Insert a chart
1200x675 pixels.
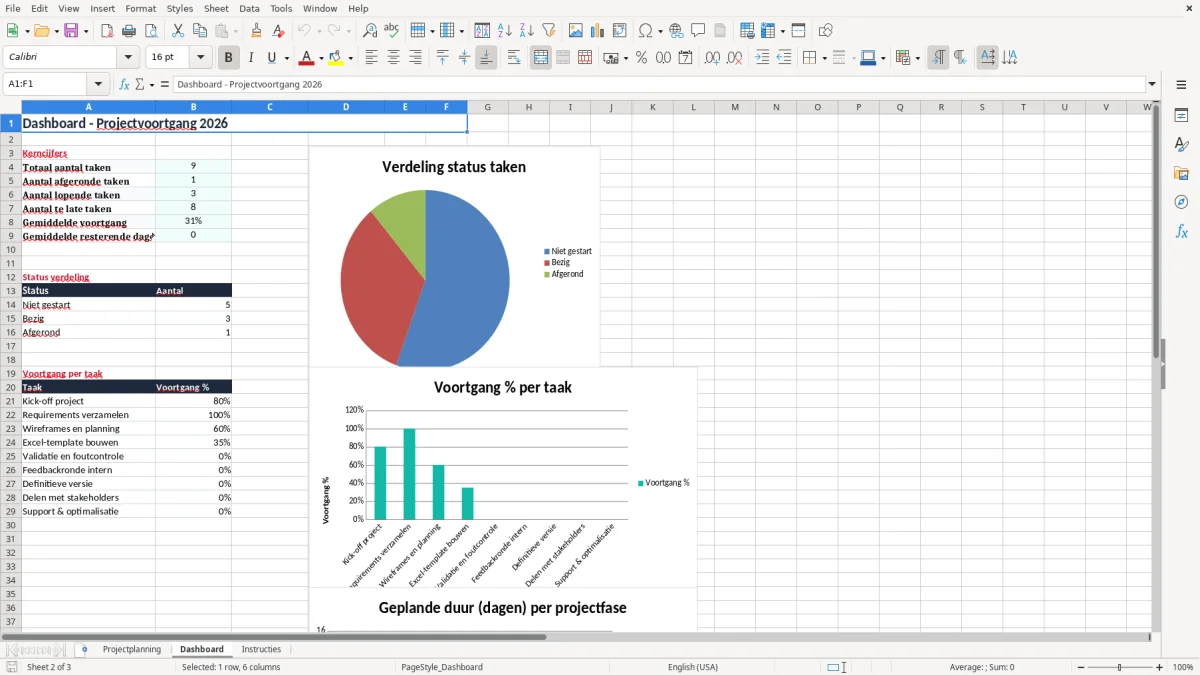coord(598,31)
